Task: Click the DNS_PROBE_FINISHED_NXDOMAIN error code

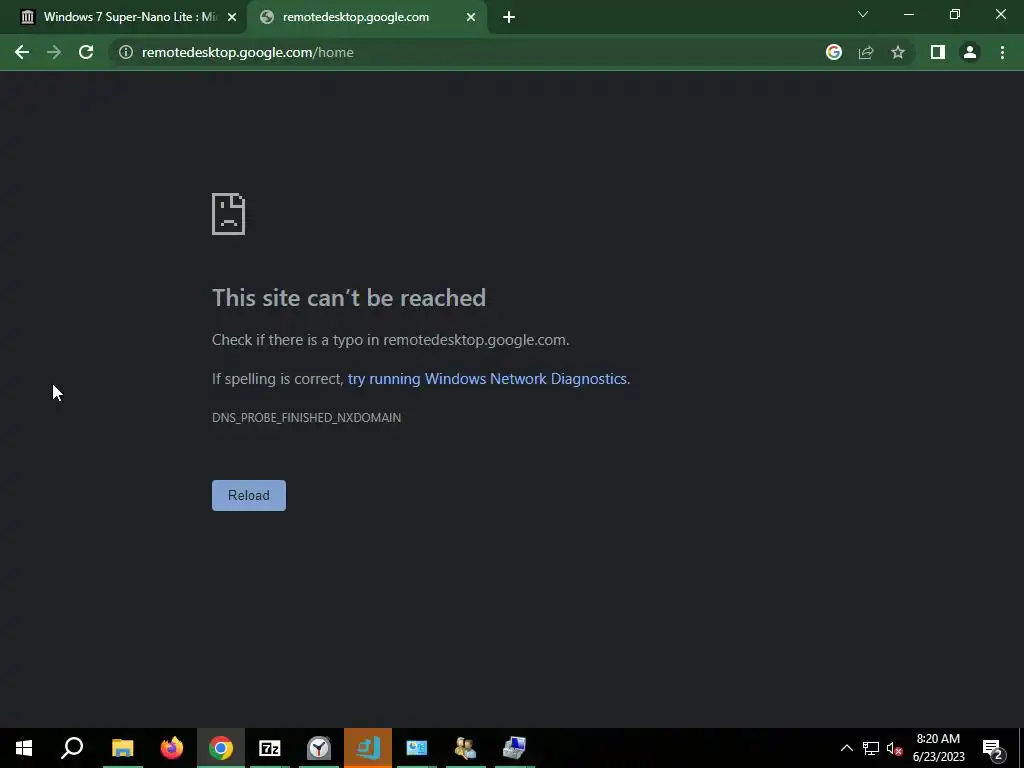Action: pyautogui.click(x=306, y=418)
